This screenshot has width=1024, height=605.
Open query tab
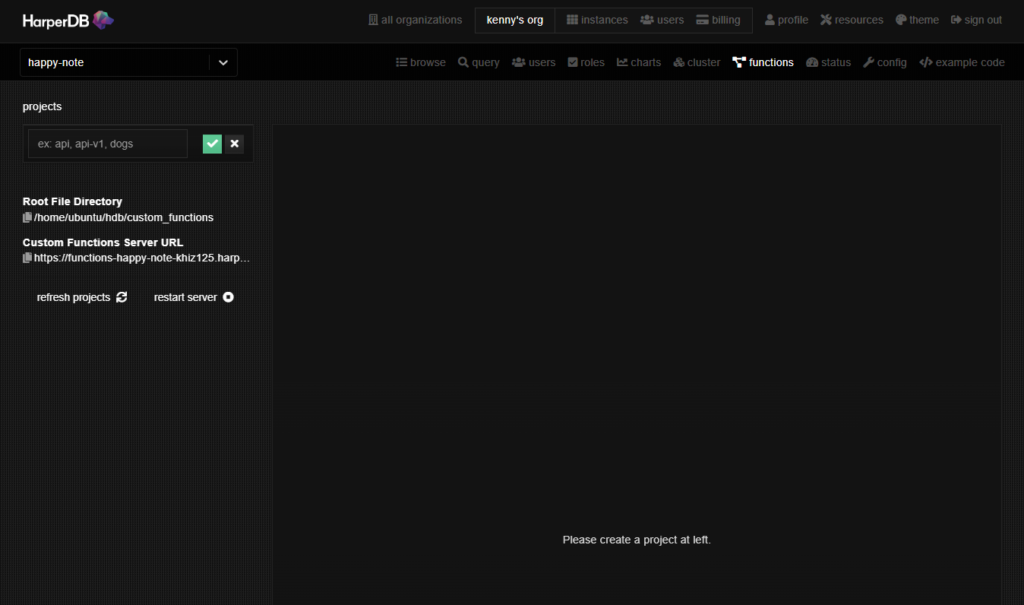(479, 63)
